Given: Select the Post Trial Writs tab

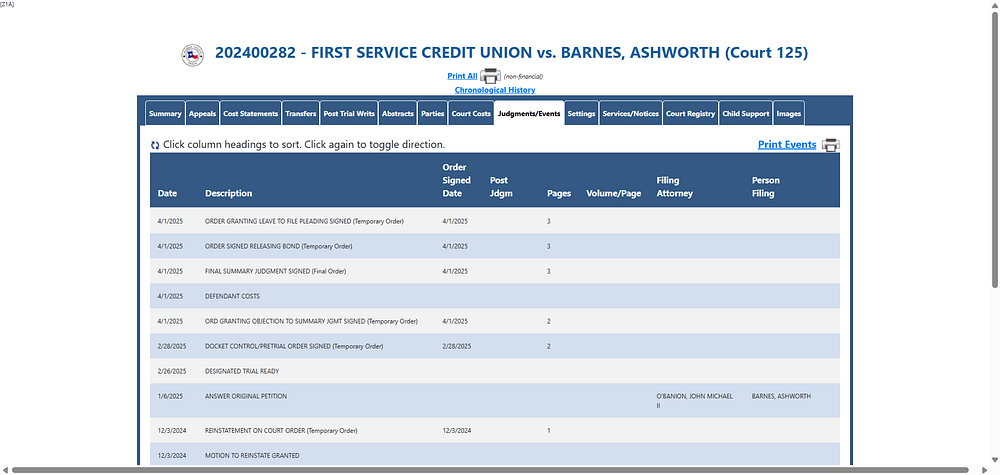Looking at the screenshot, I should pyautogui.click(x=349, y=113).
